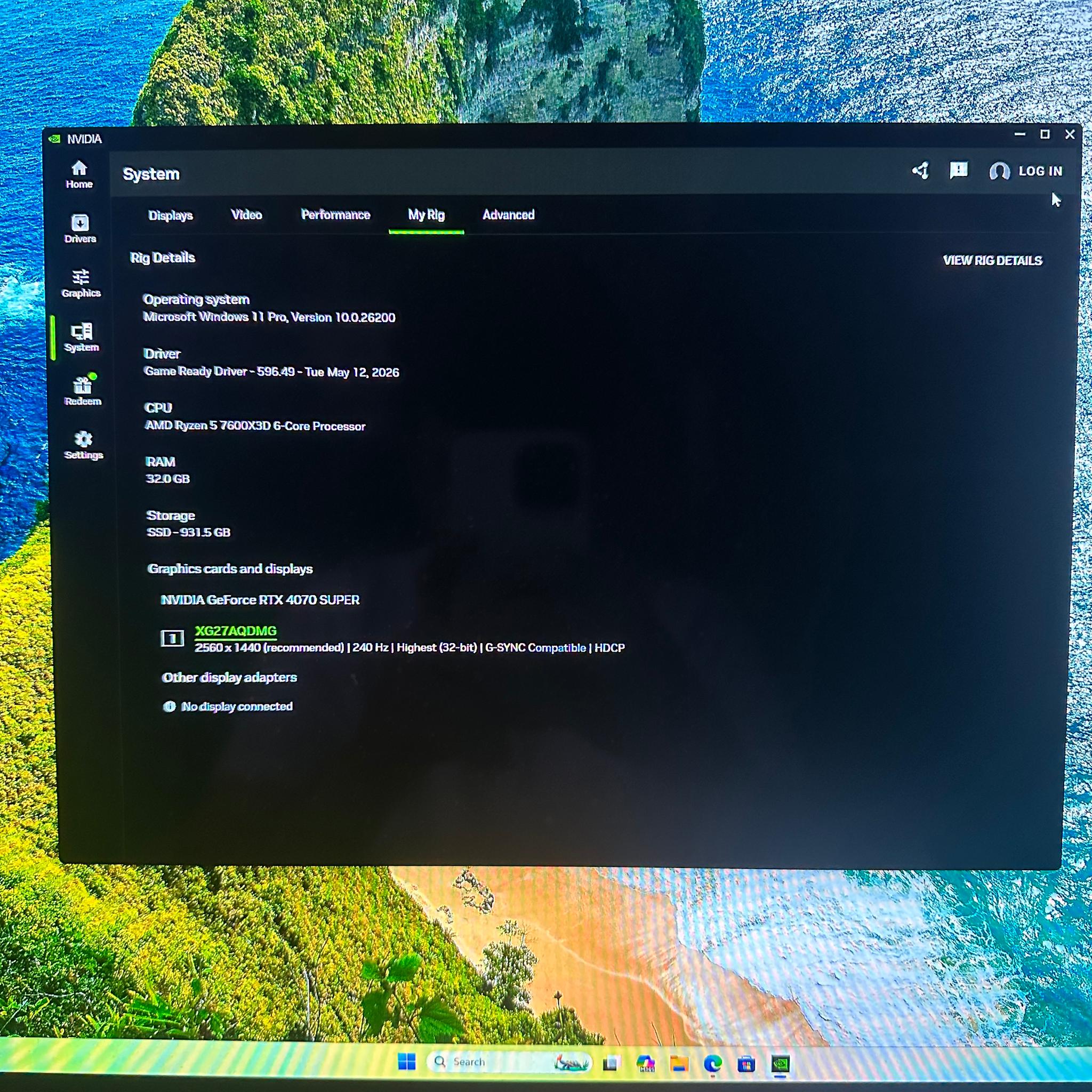Minimize the NVIDIA window

pyautogui.click(x=1020, y=134)
